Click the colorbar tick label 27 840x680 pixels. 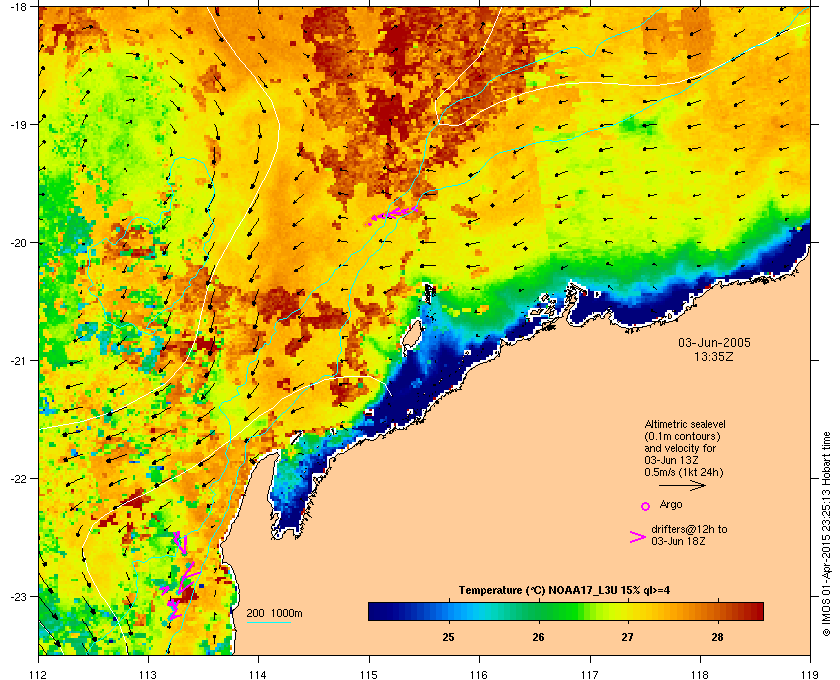point(627,637)
